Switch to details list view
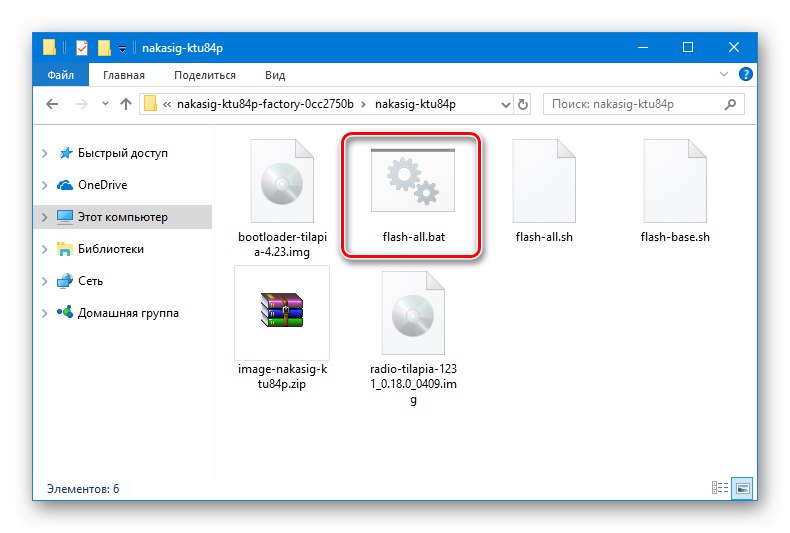Image resolution: width=790 pixels, height=533 pixels. tap(720, 488)
